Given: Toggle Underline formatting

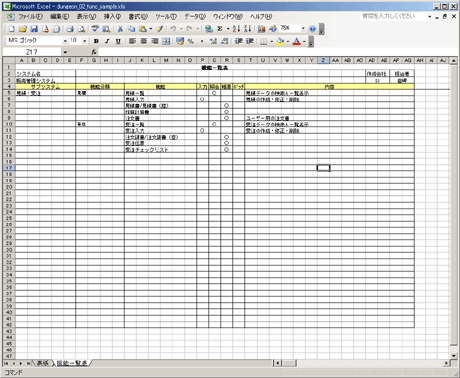Looking at the screenshot, I should click(x=118, y=41).
